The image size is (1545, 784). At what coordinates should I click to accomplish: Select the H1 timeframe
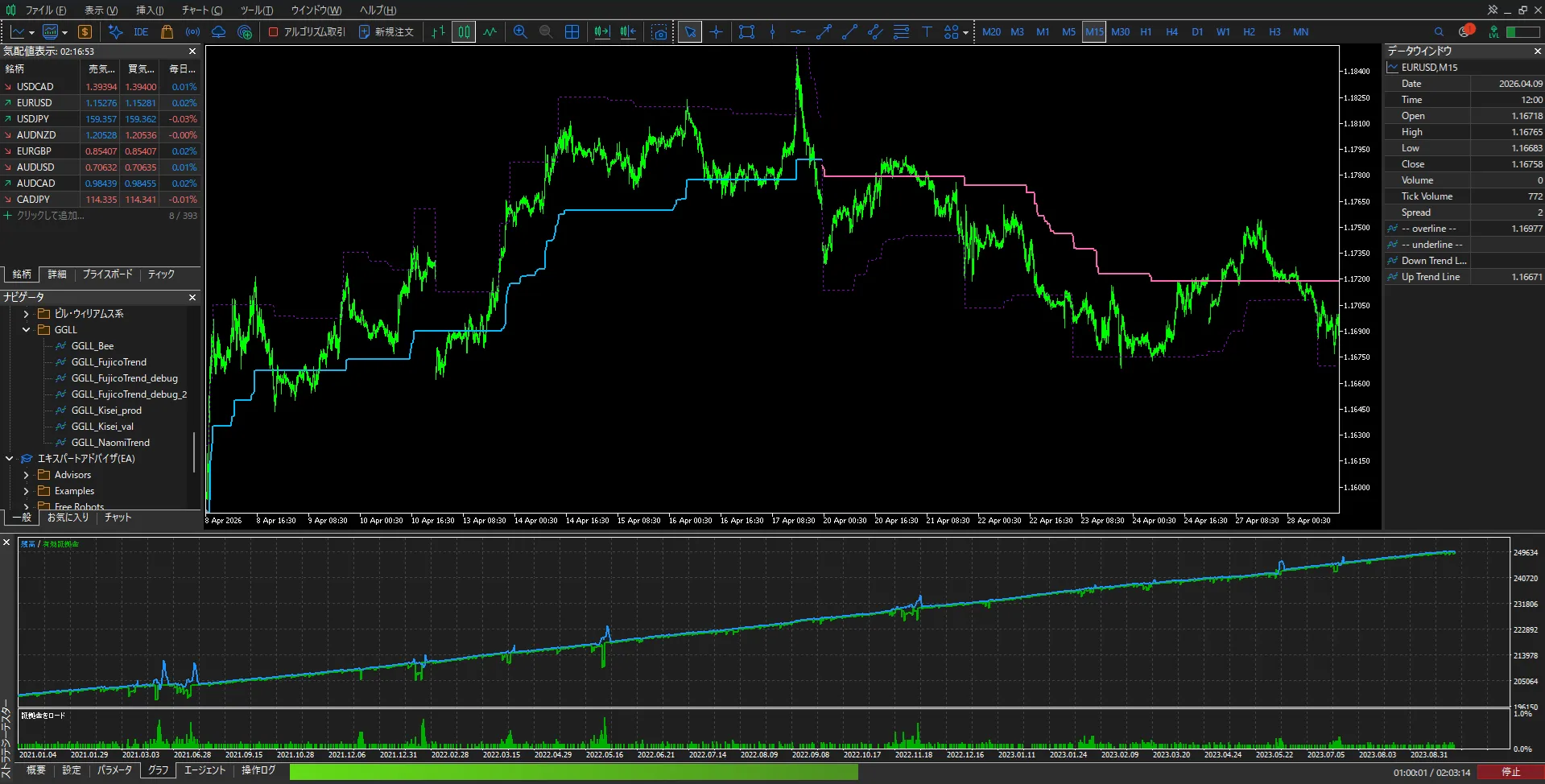[x=1146, y=32]
